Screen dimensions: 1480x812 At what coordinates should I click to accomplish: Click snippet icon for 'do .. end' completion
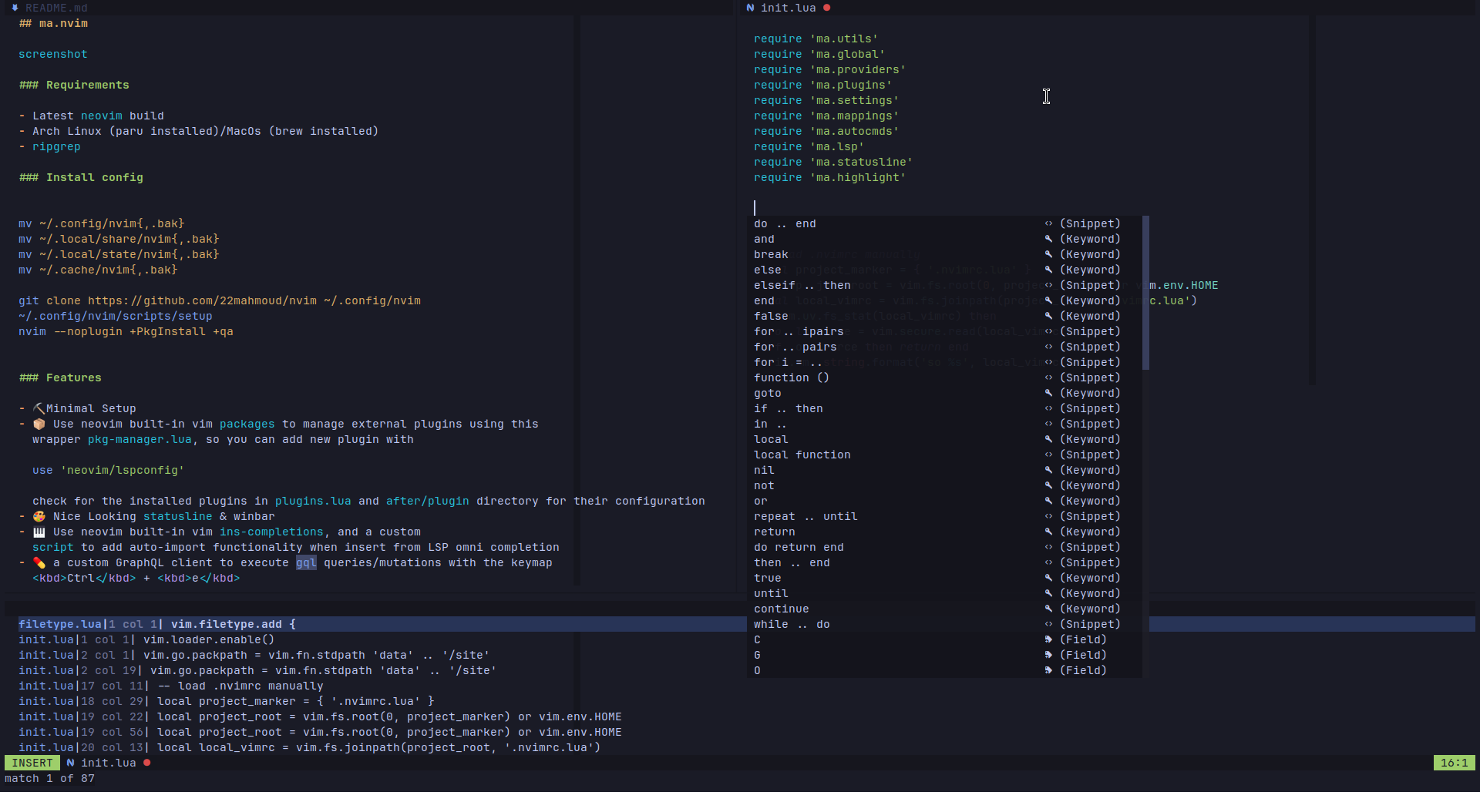1048,223
